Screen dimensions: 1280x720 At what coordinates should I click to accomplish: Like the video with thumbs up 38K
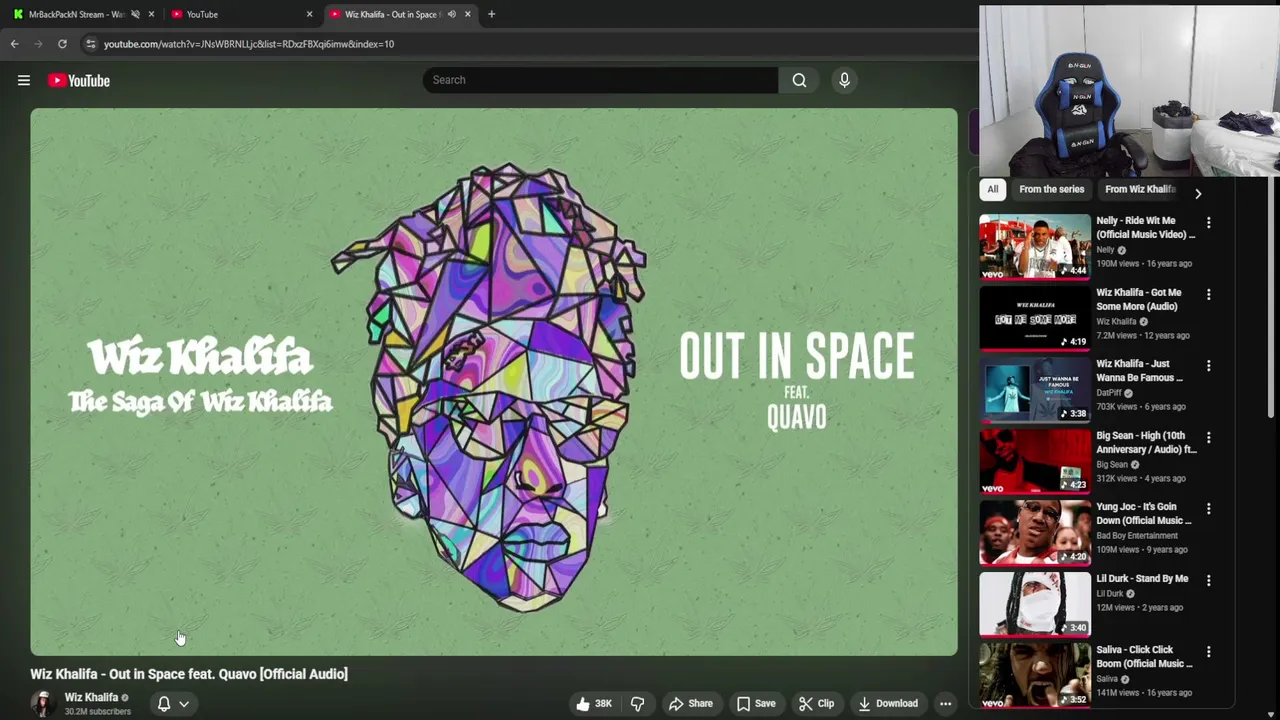click(x=592, y=704)
